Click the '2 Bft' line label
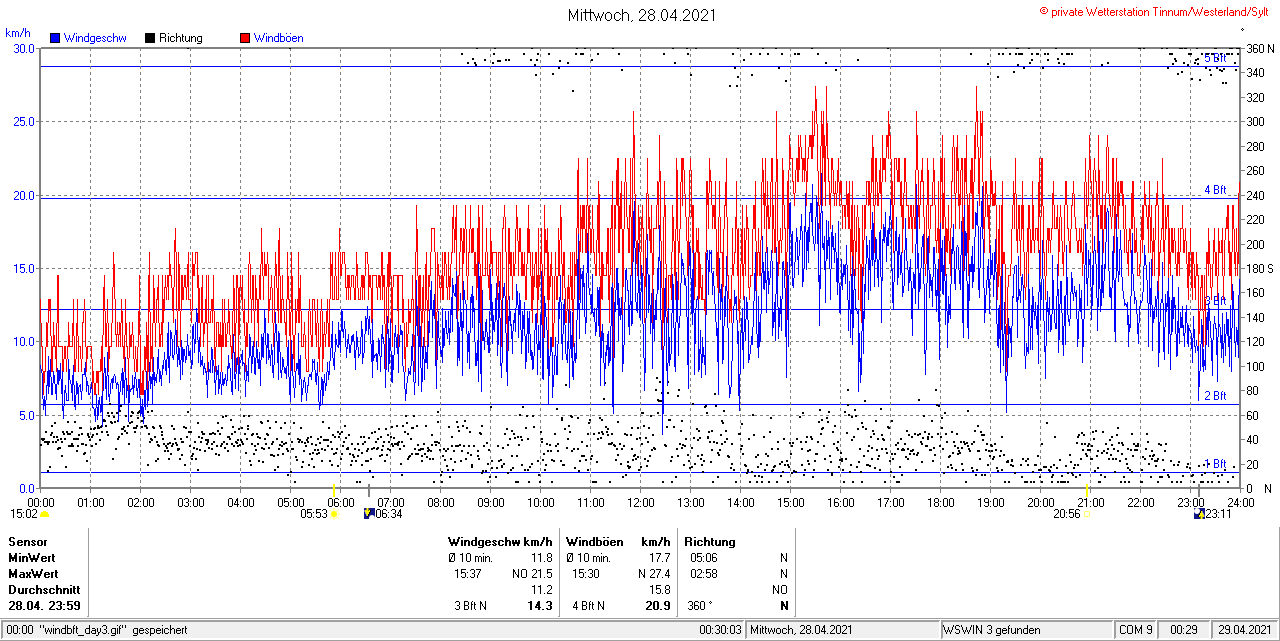Viewport: 1280px width, 641px height. click(x=1215, y=396)
